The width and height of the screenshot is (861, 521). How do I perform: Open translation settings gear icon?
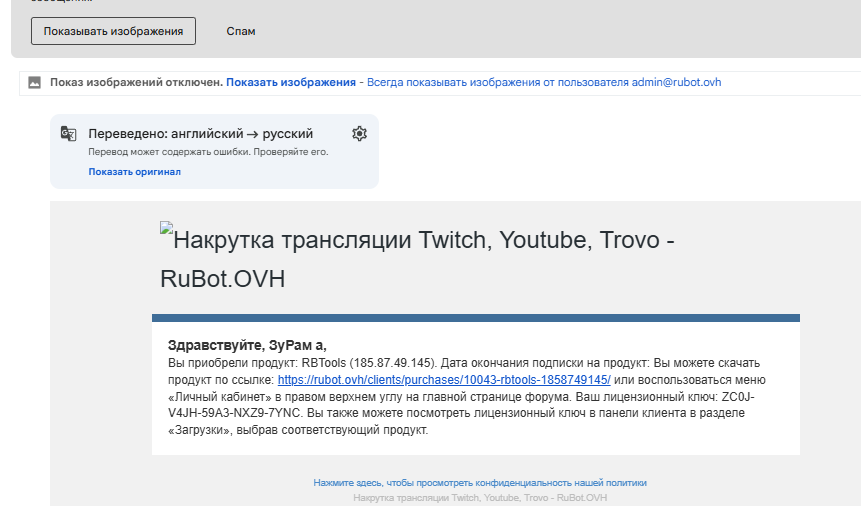tap(360, 134)
